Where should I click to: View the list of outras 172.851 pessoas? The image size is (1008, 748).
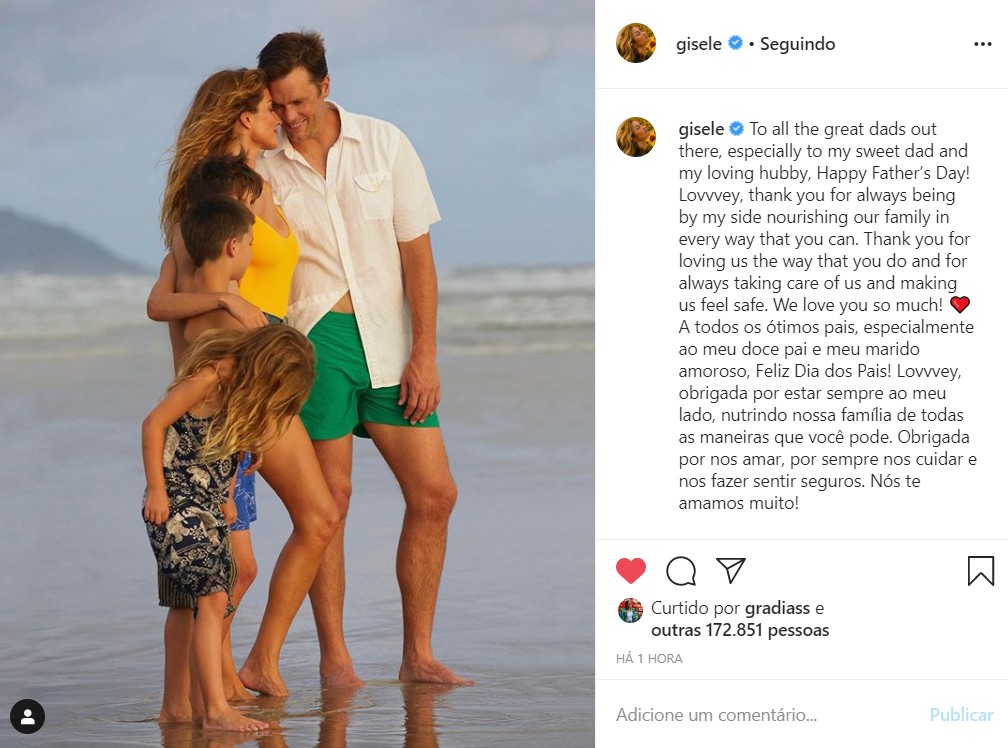tap(740, 630)
